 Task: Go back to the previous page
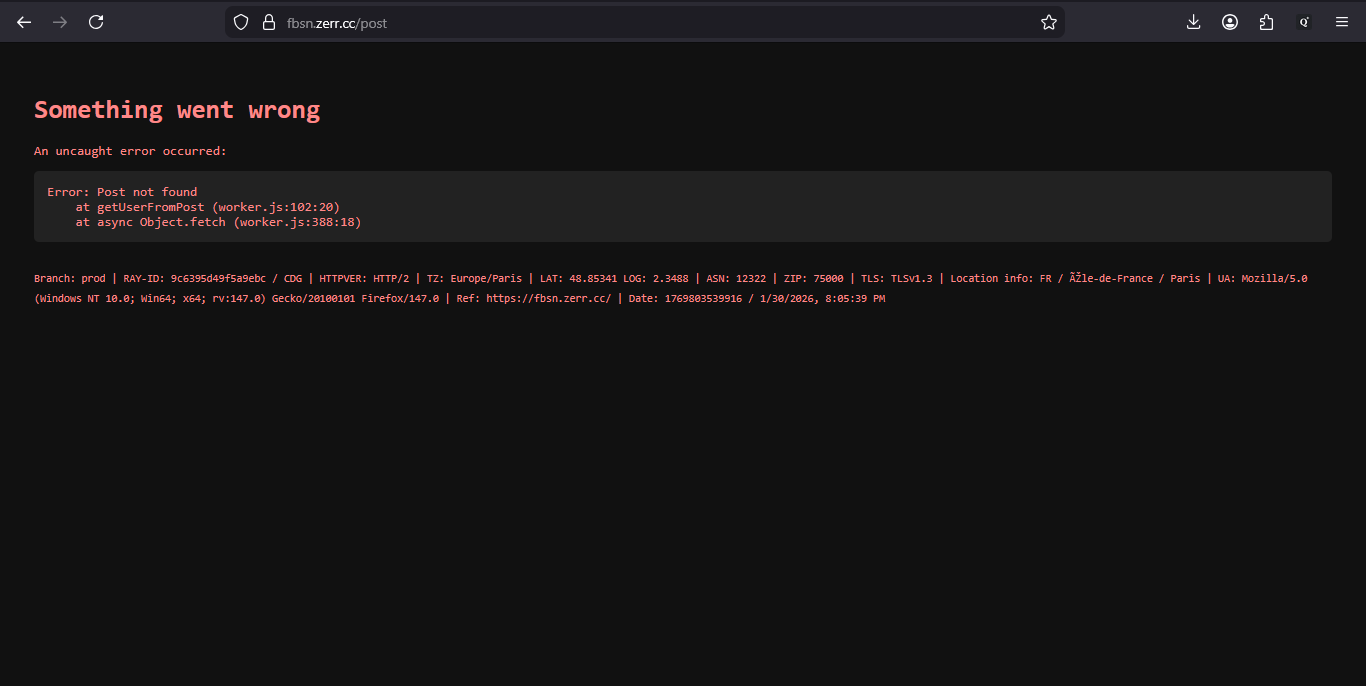point(24,22)
